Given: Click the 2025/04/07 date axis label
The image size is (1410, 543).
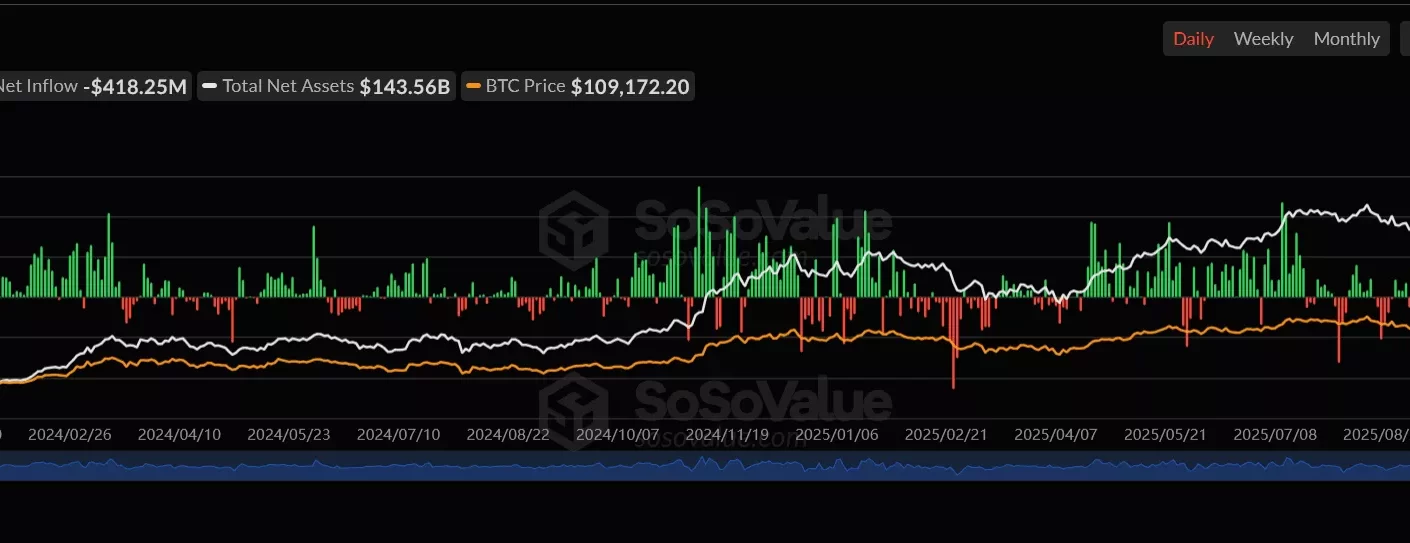Looking at the screenshot, I should (1056, 435).
